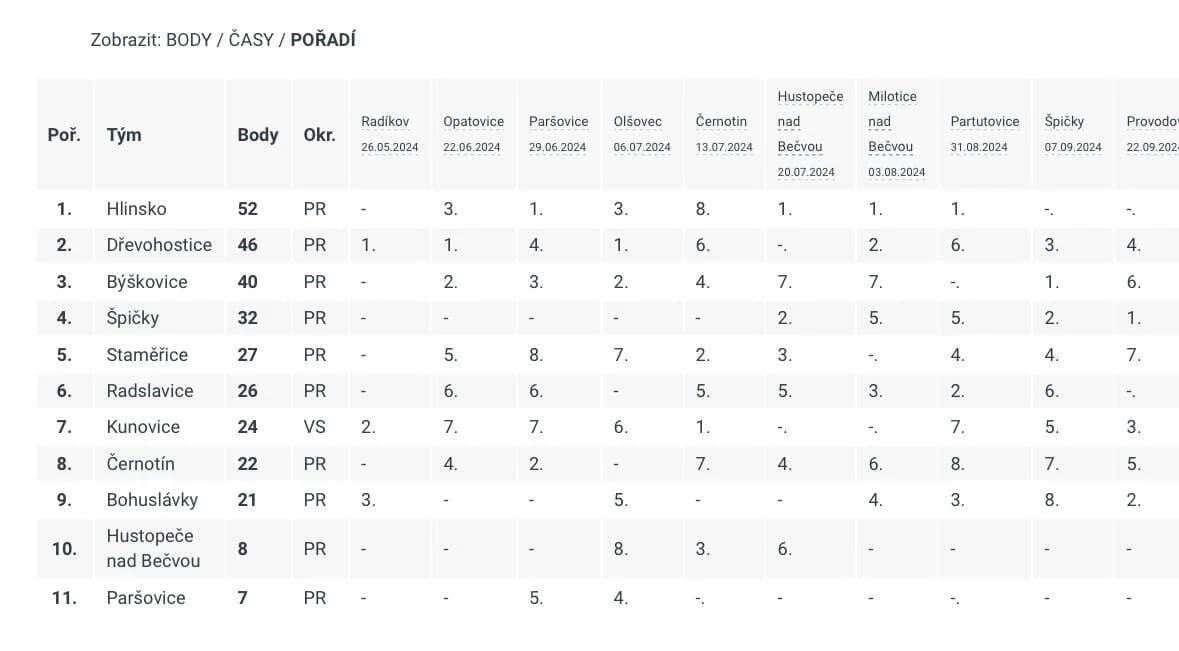
Task: Open the Olšovec round header
Action: [638, 122]
